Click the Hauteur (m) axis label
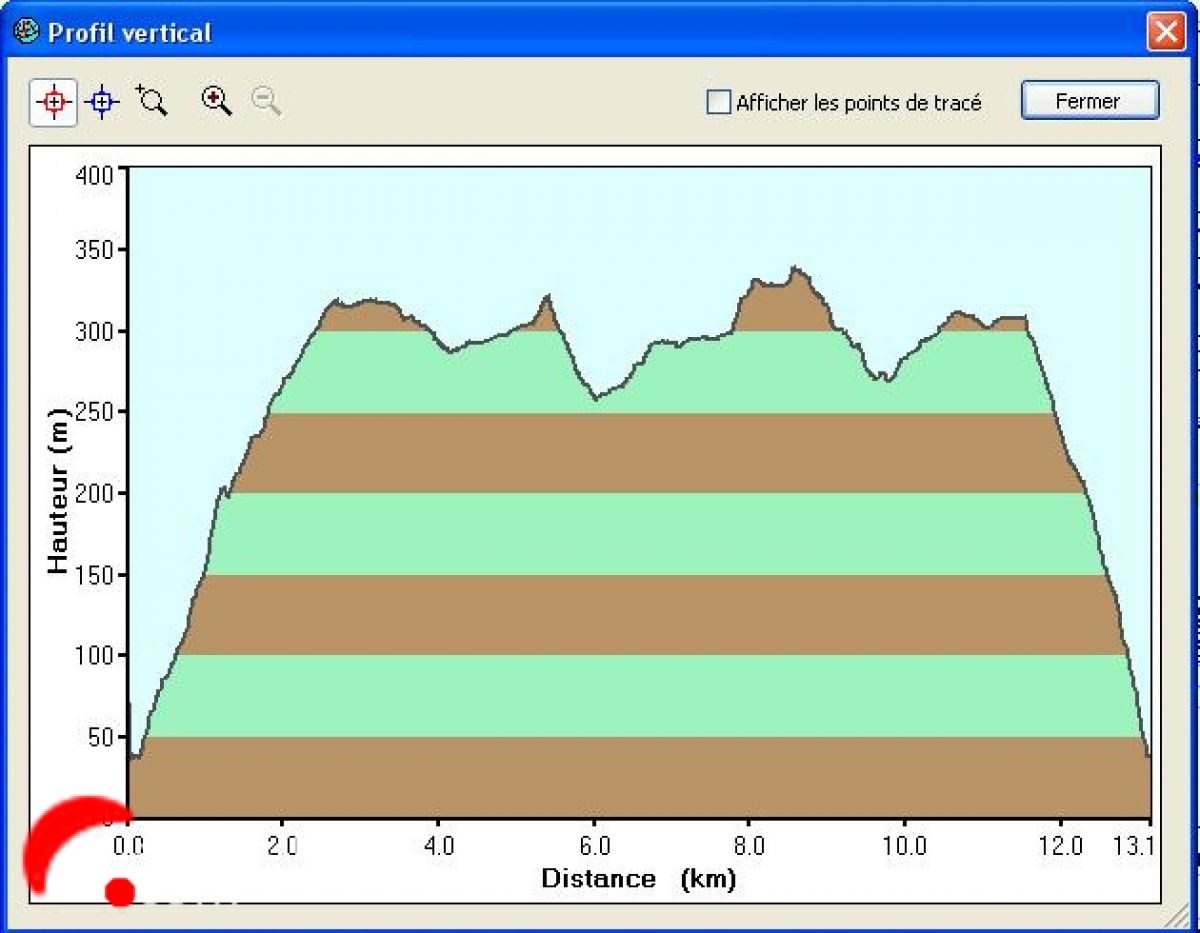 click(59, 491)
